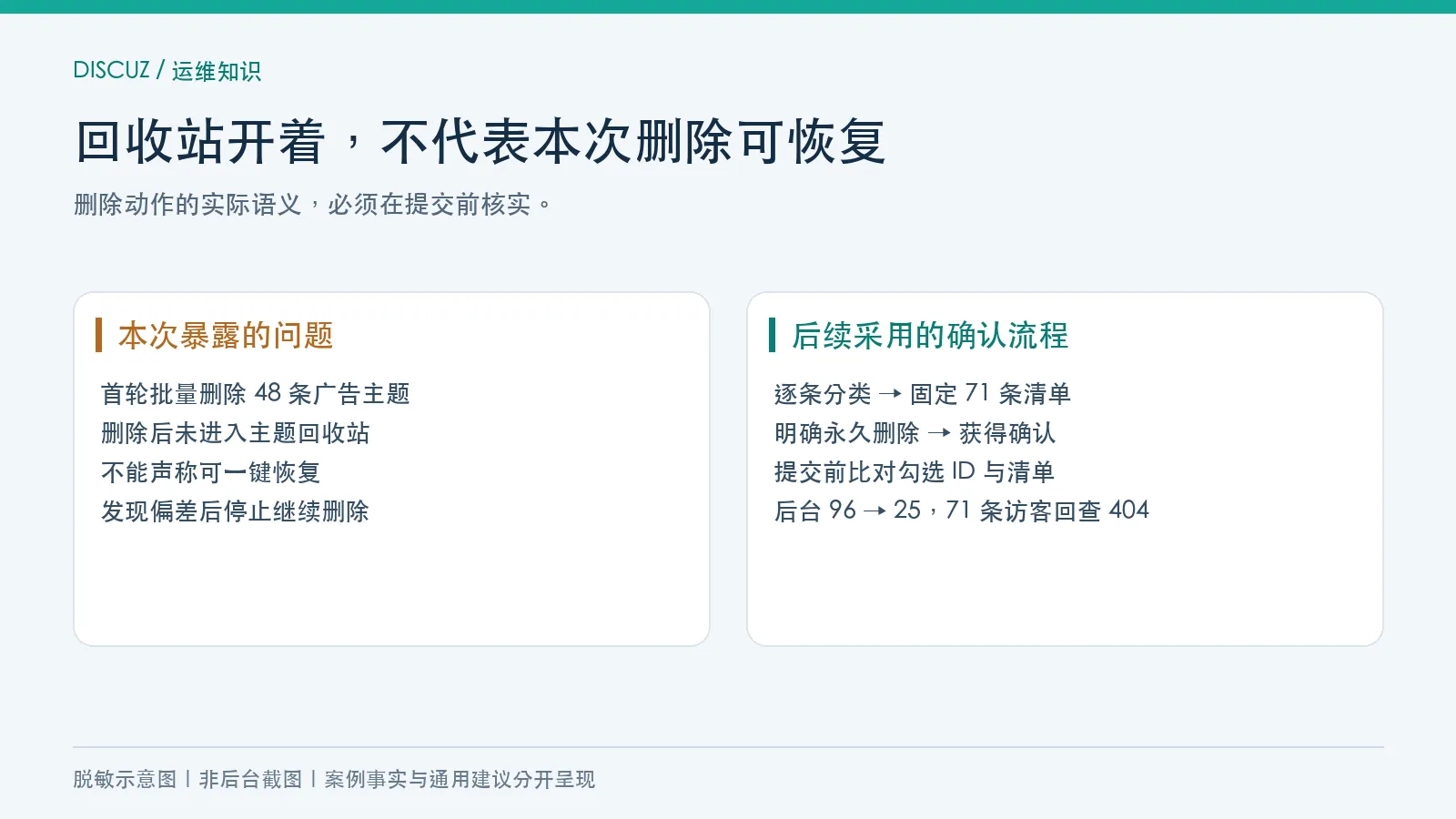Click the line '删除后未进入主题回收站'
The image size is (1456, 819).
pyautogui.click(x=235, y=432)
